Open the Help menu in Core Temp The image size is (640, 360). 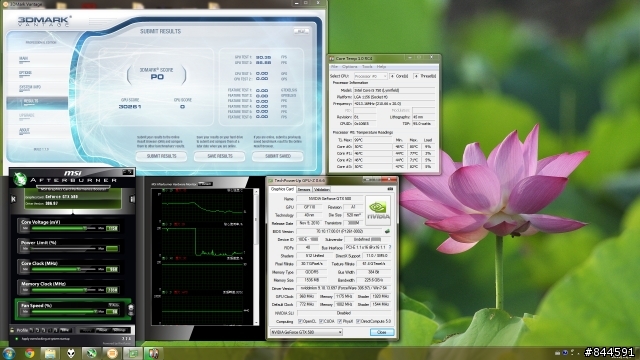coord(381,67)
